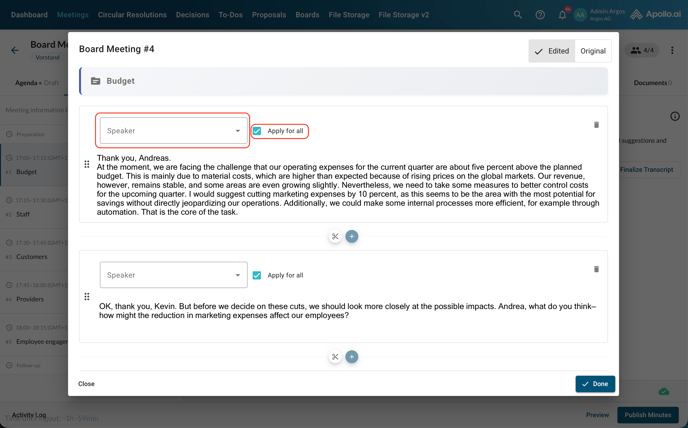Open the Decisions menu item

192,15
